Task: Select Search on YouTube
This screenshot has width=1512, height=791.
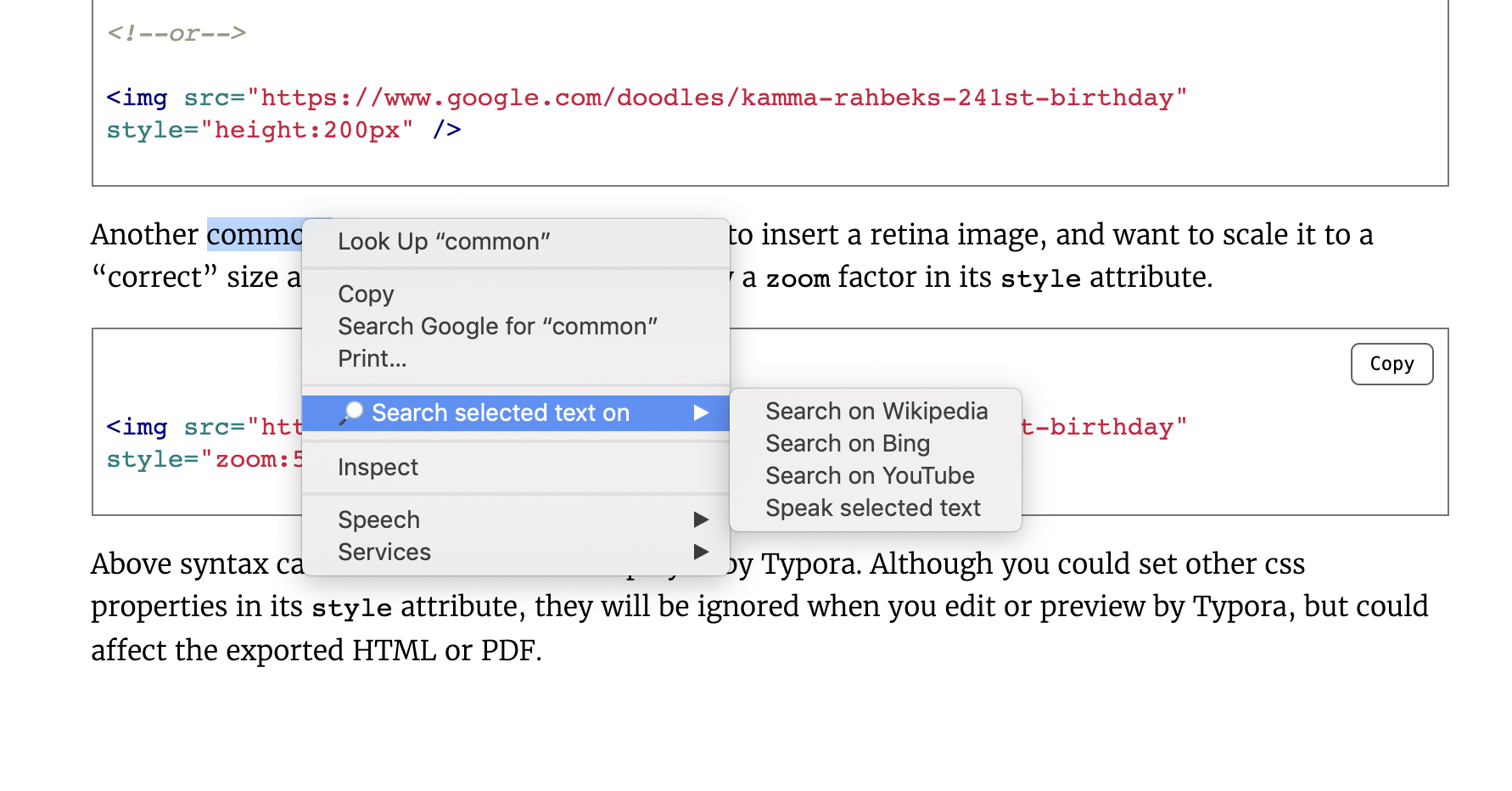Action: tap(876, 475)
